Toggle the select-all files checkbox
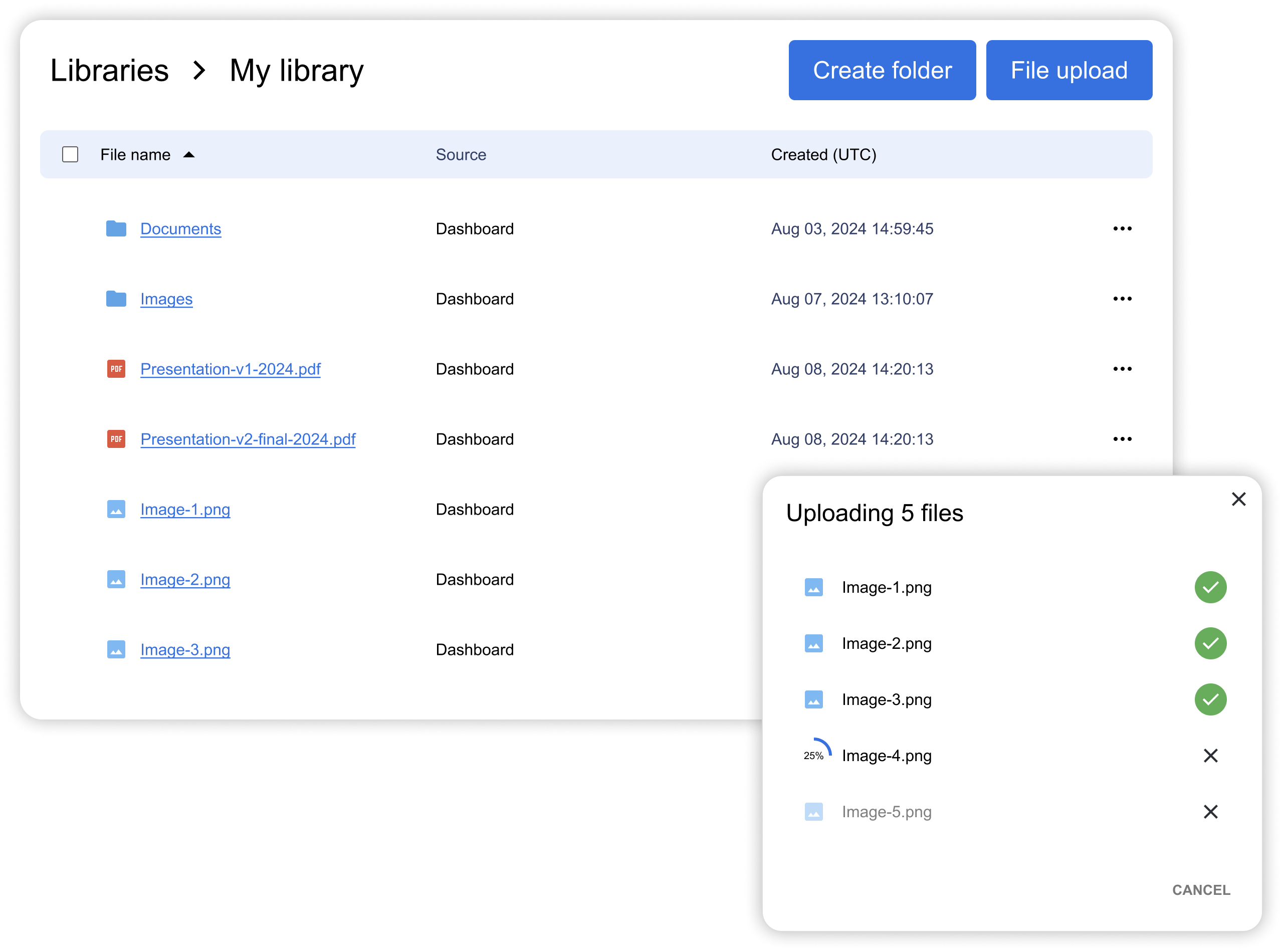This screenshot has height=952, width=1283. [70, 154]
